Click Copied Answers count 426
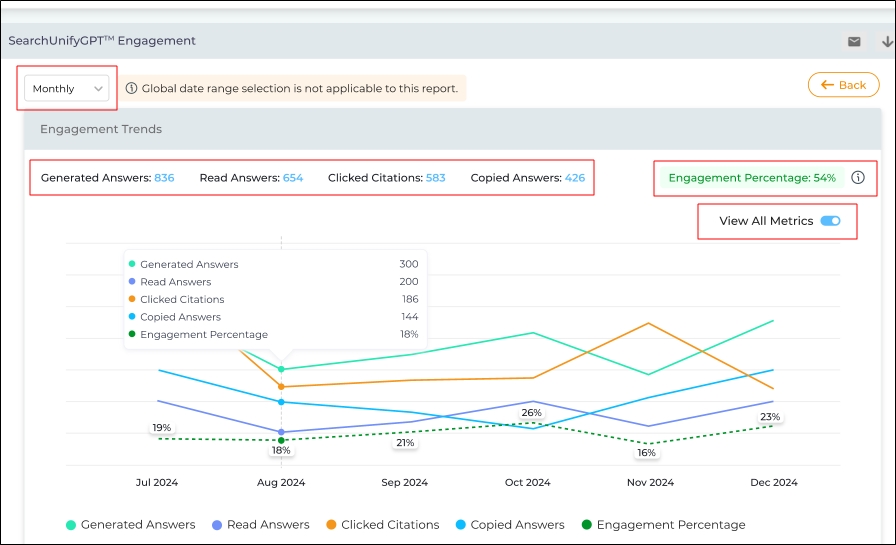 (x=575, y=178)
